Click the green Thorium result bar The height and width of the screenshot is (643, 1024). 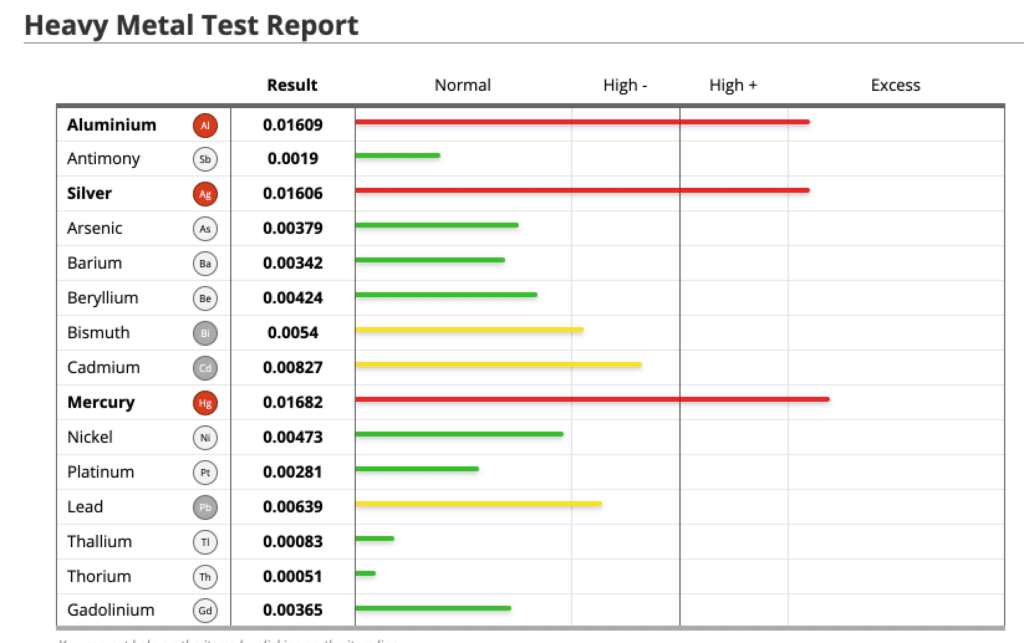[366, 573]
